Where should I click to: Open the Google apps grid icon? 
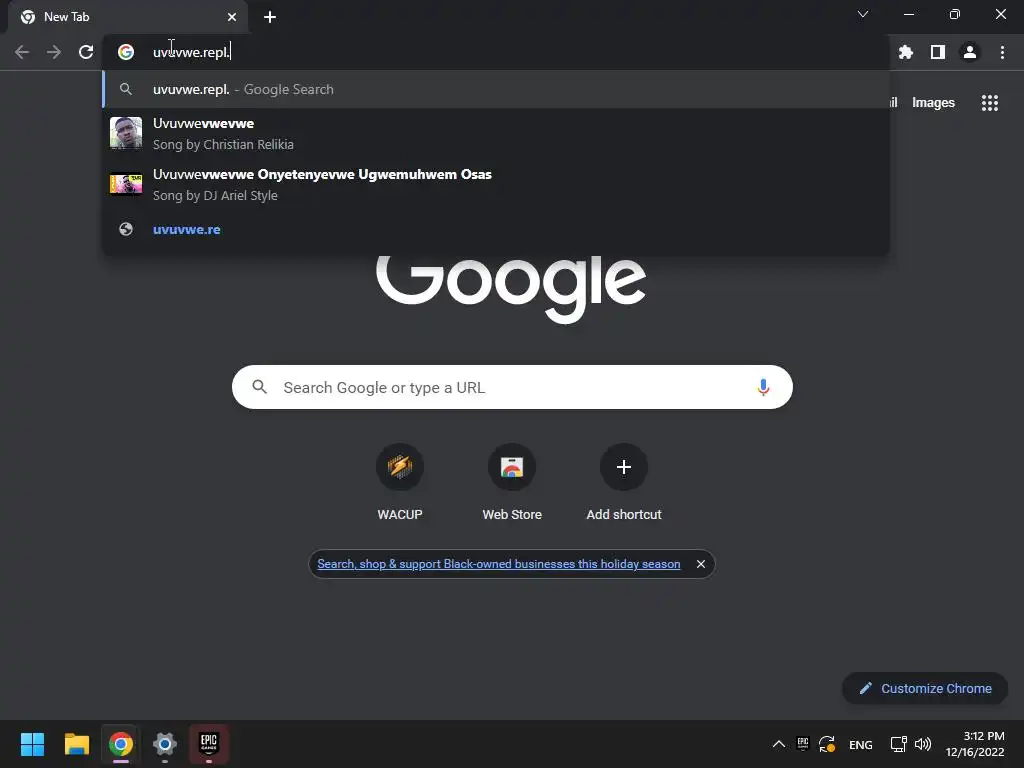click(990, 103)
